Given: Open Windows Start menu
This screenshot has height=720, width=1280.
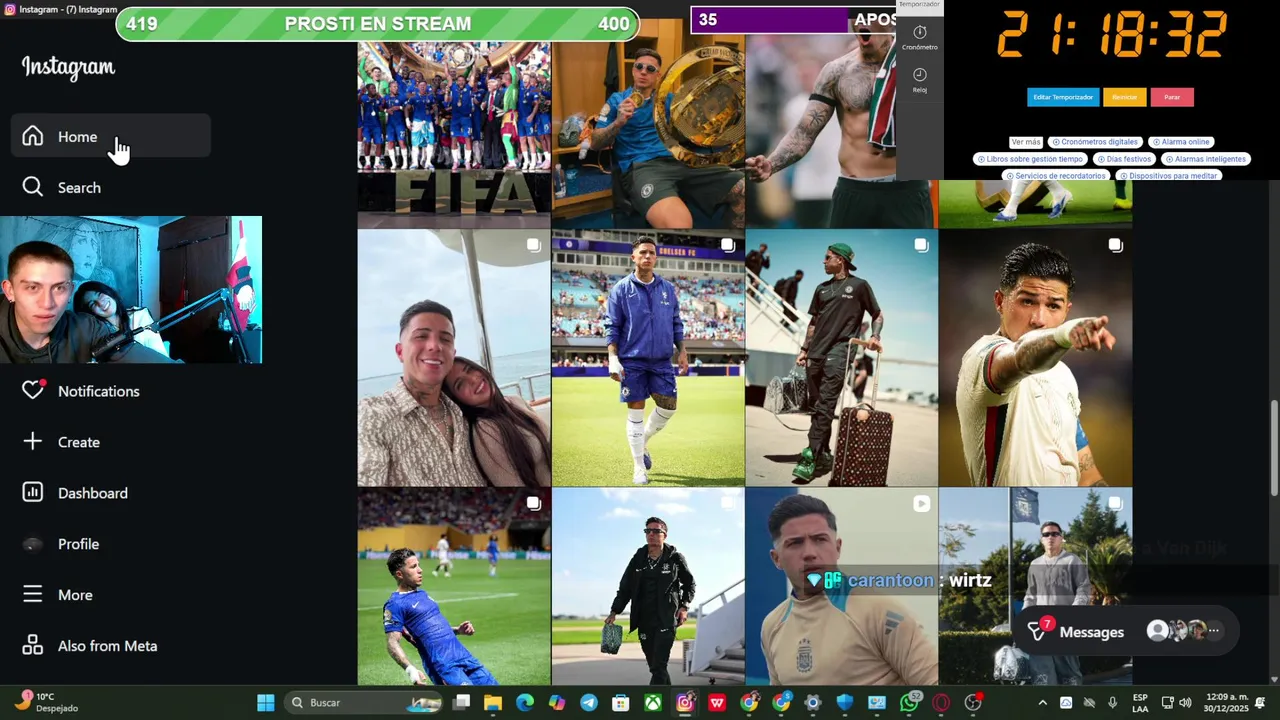Looking at the screenshot, I should [265, 703].
